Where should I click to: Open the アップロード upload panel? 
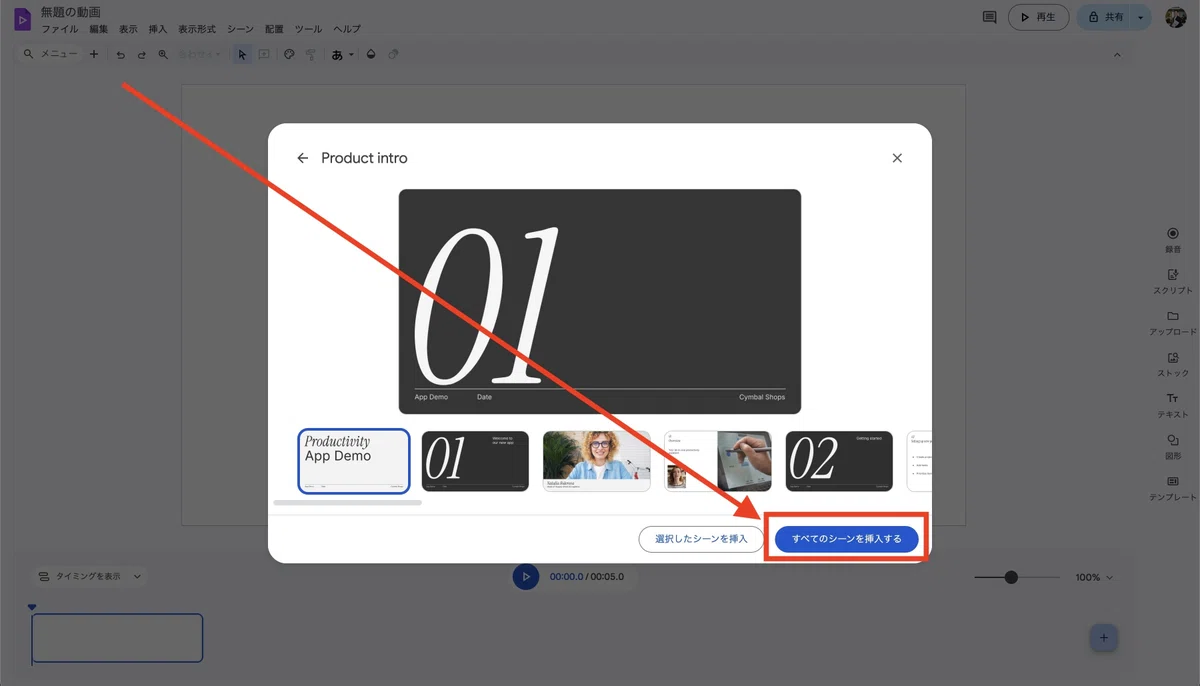pos(1173,322)
